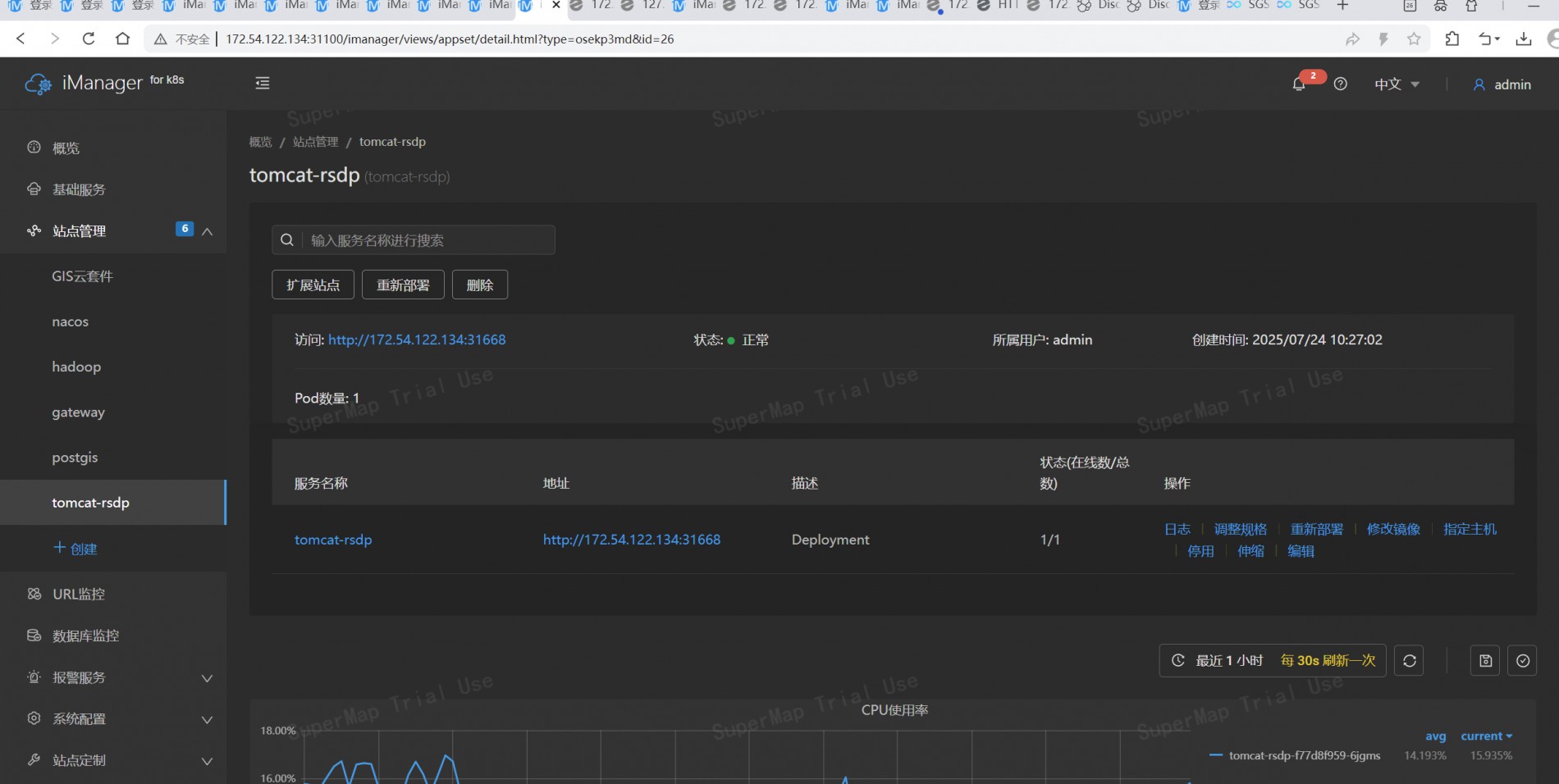Sort the legend by current value

[1486, 736]
